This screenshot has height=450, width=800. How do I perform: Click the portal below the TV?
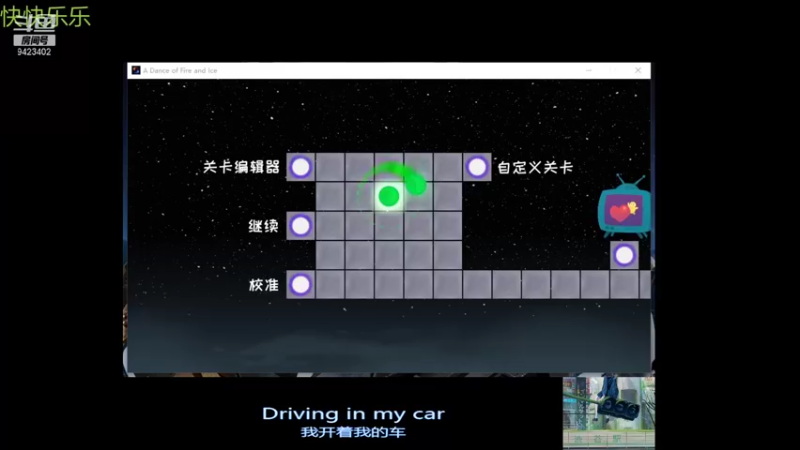point(624,255)
